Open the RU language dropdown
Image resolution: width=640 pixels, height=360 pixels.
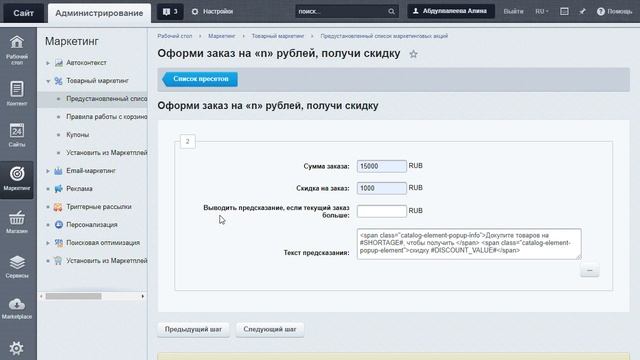coord(542,11)
